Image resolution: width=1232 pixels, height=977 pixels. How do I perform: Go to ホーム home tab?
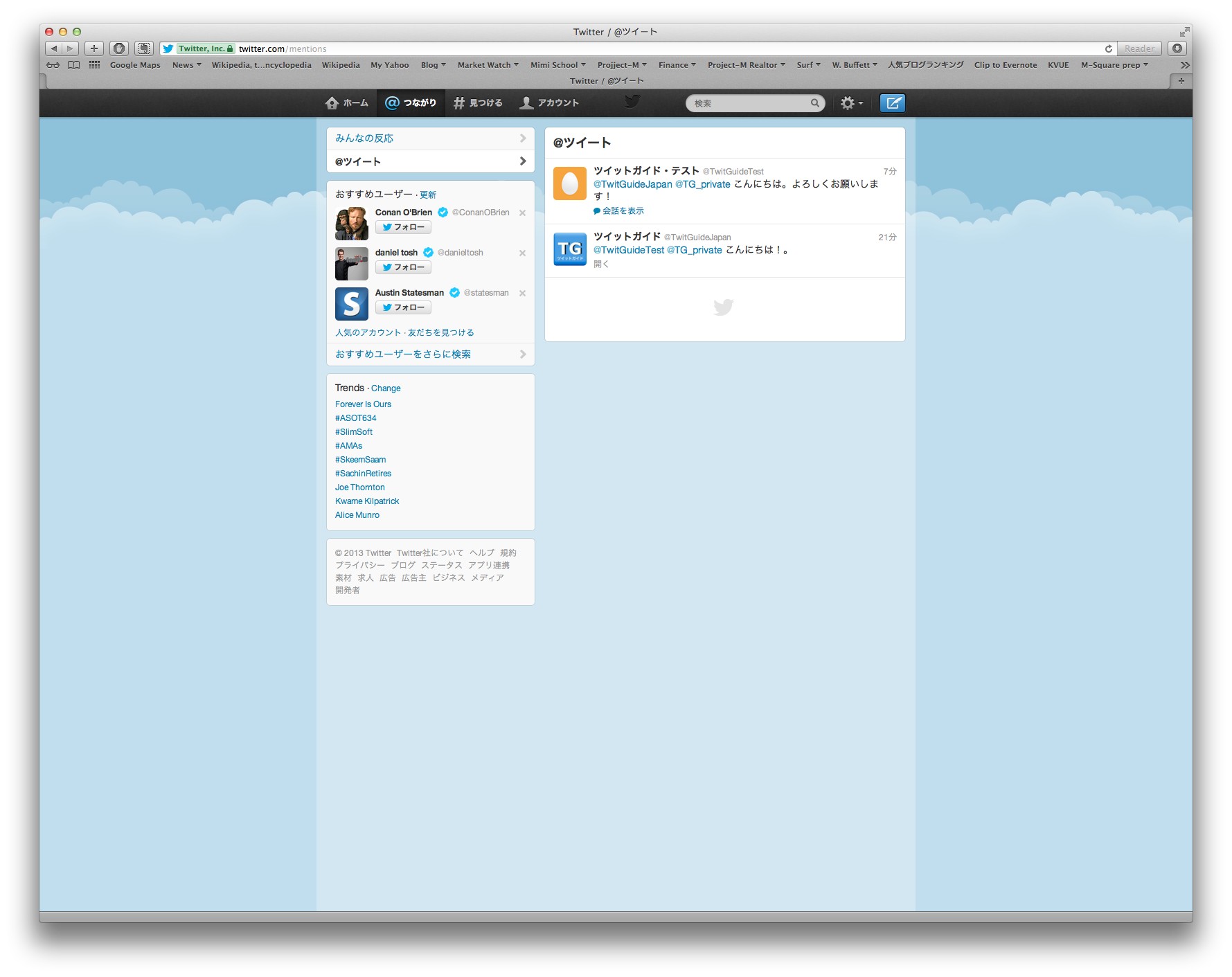tap(346, 103)
